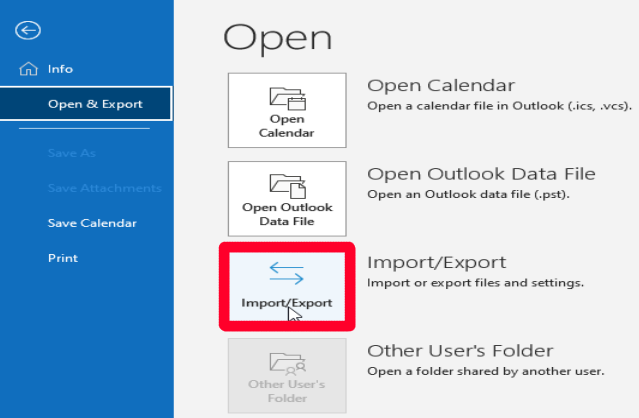Click the back arrow icon

[x=28, y=30]
